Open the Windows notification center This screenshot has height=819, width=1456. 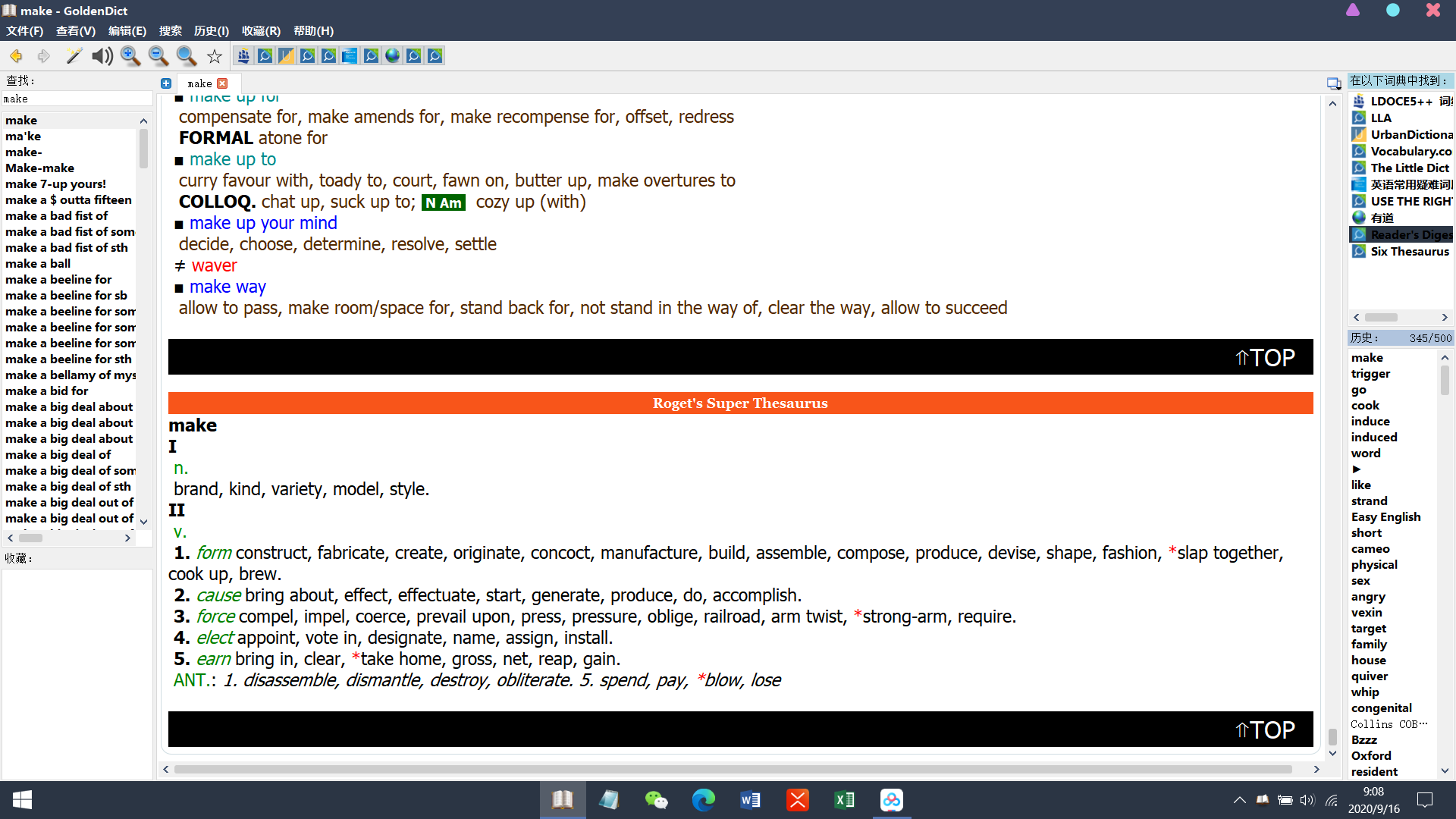1425,800
